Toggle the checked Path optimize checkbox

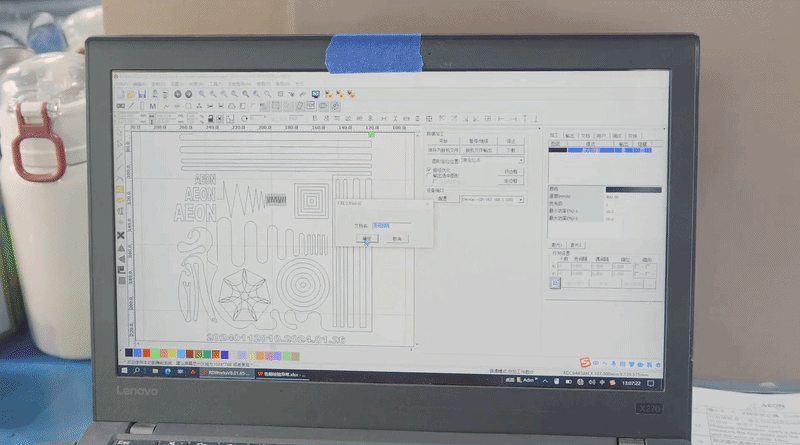429,169
